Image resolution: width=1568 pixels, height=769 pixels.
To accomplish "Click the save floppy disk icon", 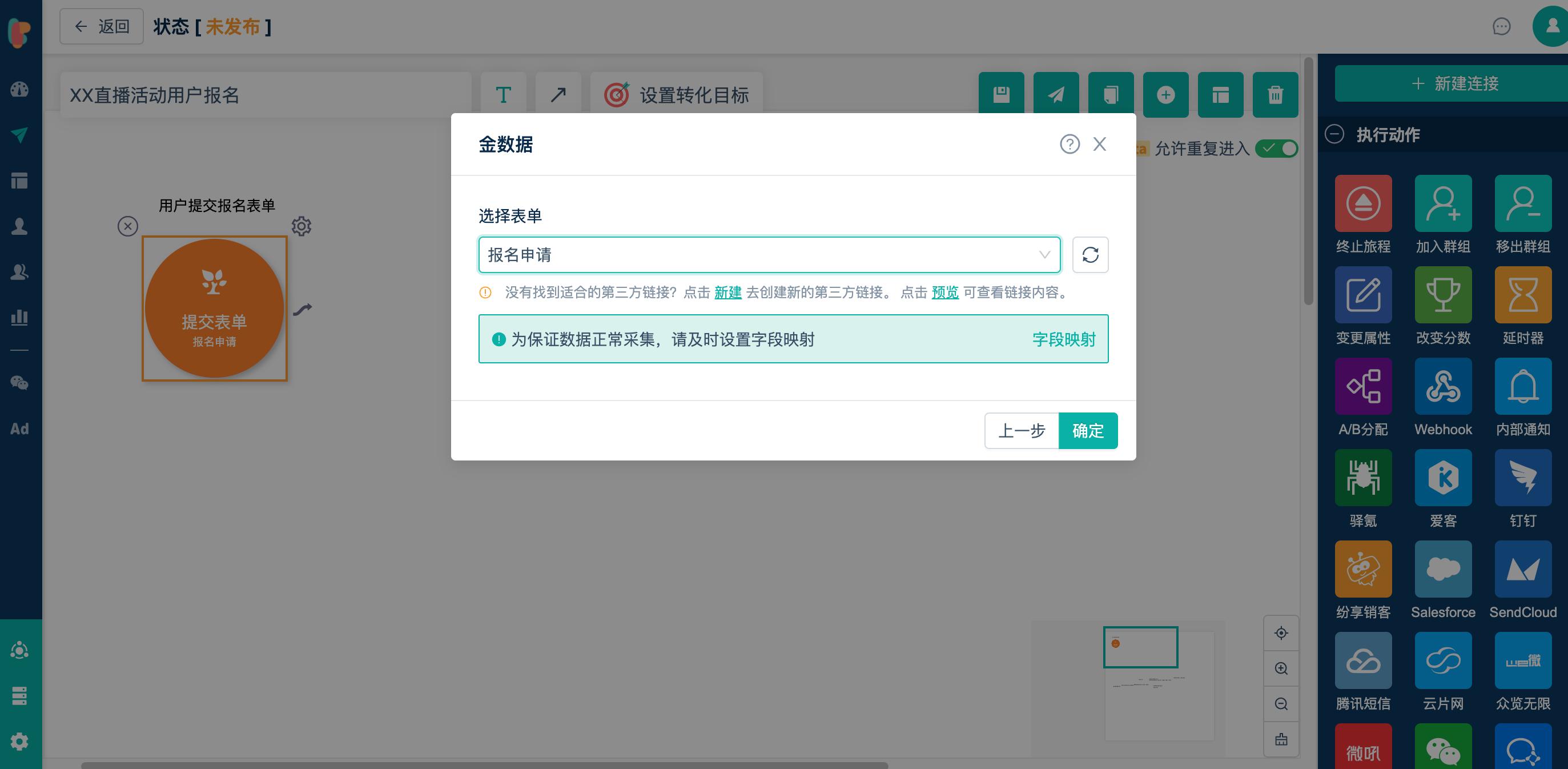I will (1002, 94).
